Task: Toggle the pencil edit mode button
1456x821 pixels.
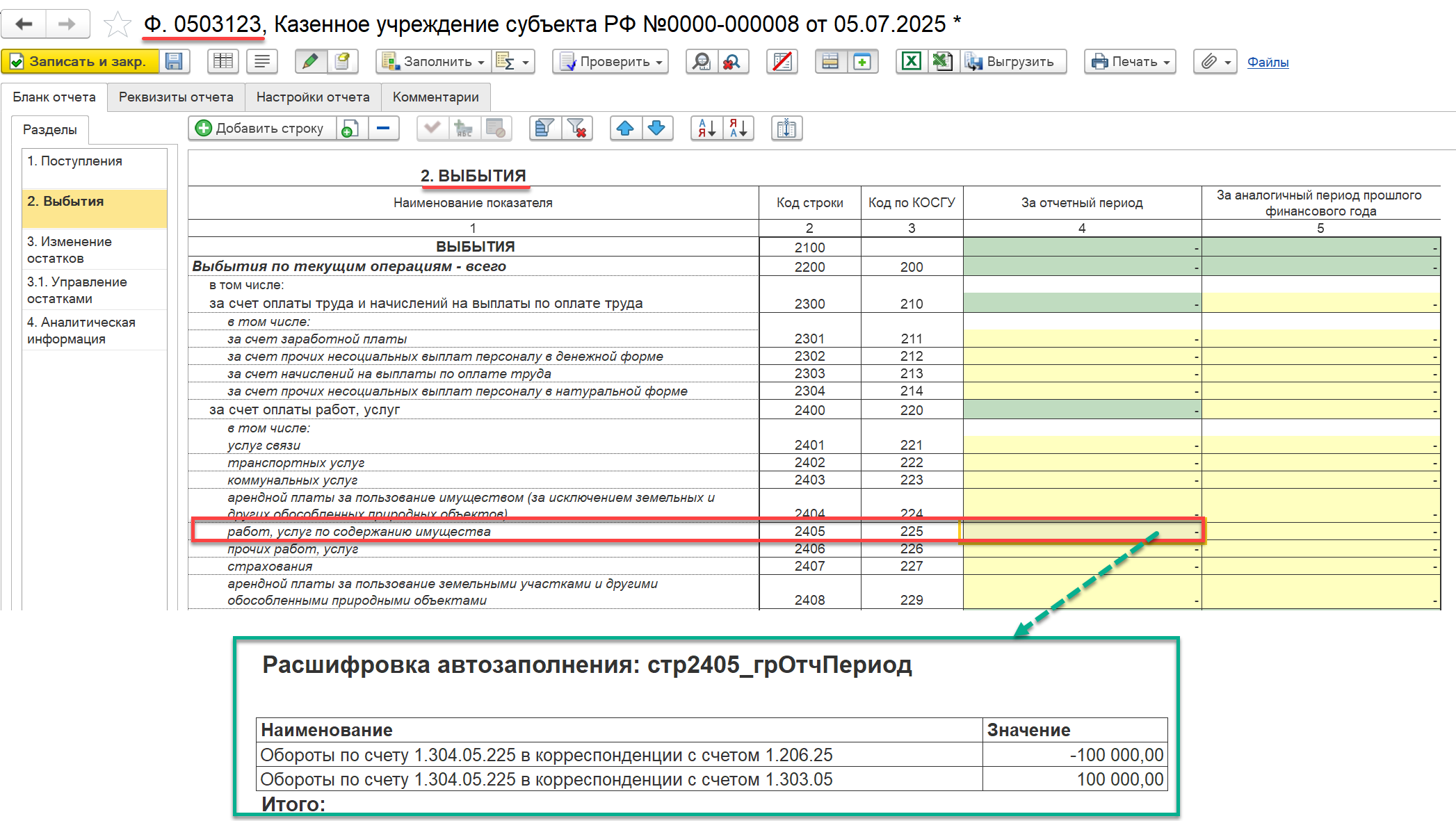Action: pos(310,61)
